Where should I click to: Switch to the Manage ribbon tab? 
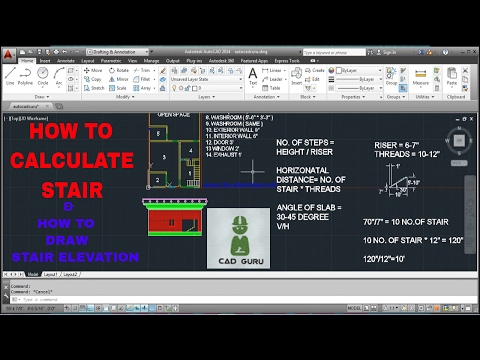coord(151,61)
